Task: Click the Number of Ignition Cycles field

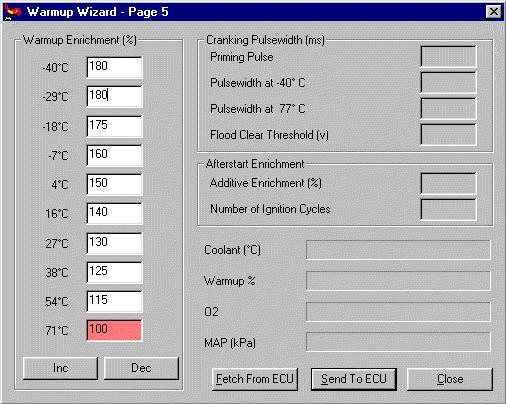Action: [x=448, y=209]
